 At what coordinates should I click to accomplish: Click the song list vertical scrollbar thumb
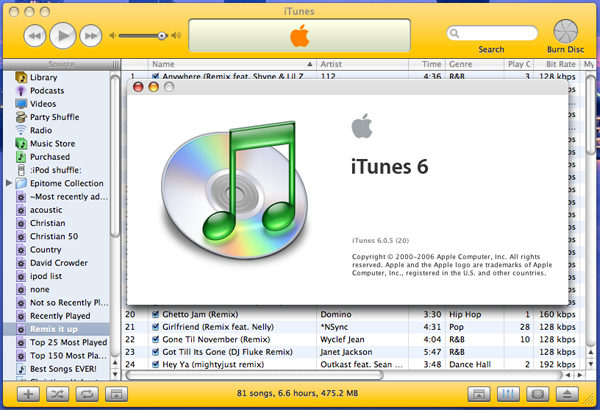[591, 115]
